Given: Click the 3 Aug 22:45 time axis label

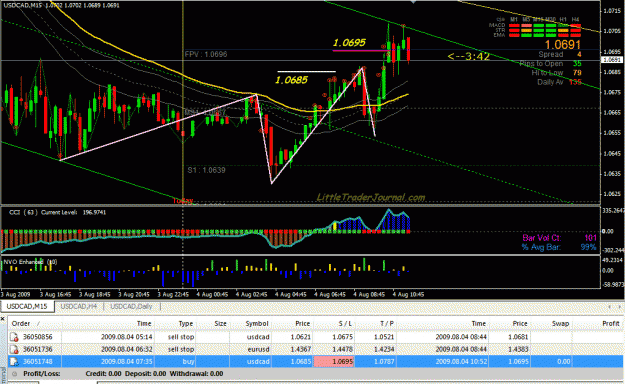Looking at the screenshot, I should pos(173,295).
